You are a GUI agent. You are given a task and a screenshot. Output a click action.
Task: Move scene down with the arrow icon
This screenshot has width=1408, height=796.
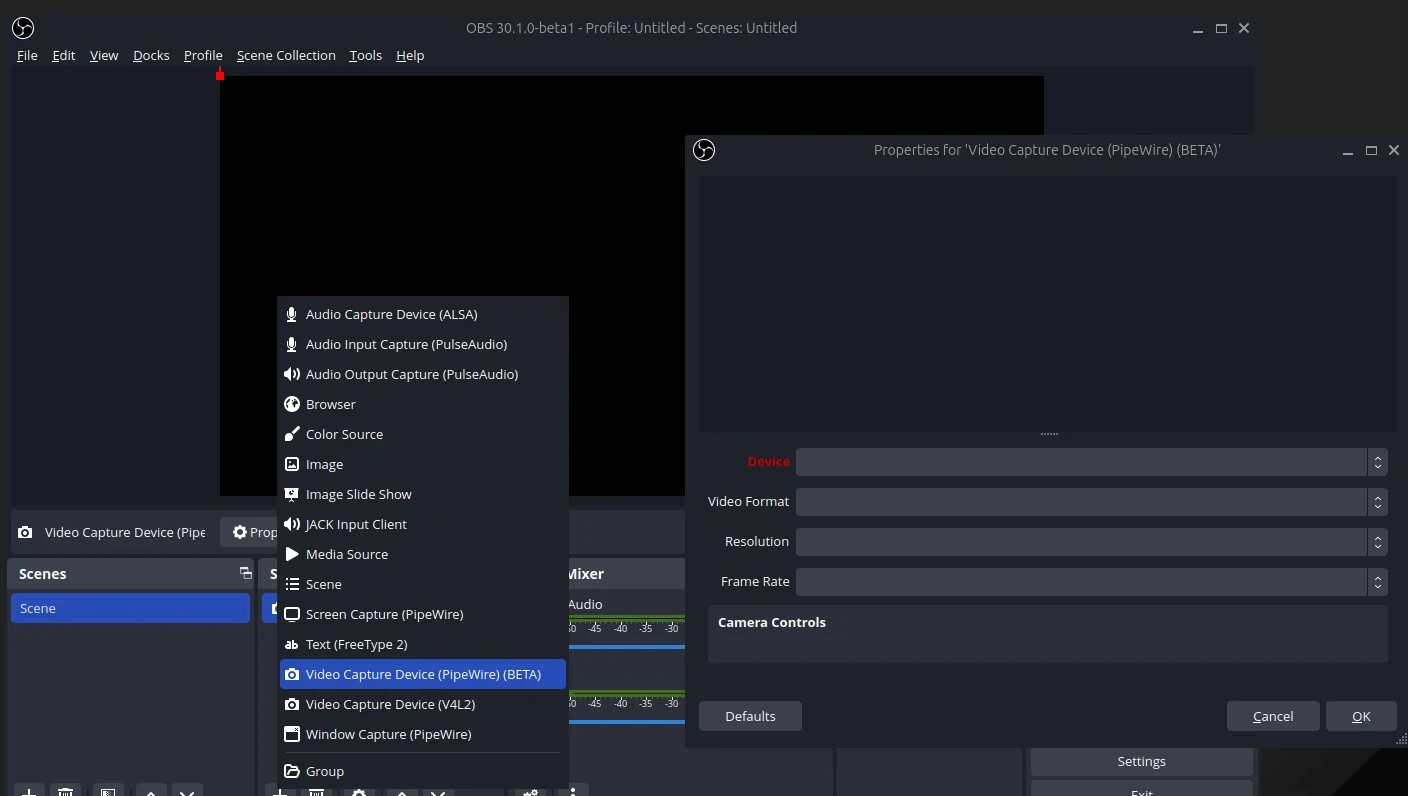click(x=187, y=791)
